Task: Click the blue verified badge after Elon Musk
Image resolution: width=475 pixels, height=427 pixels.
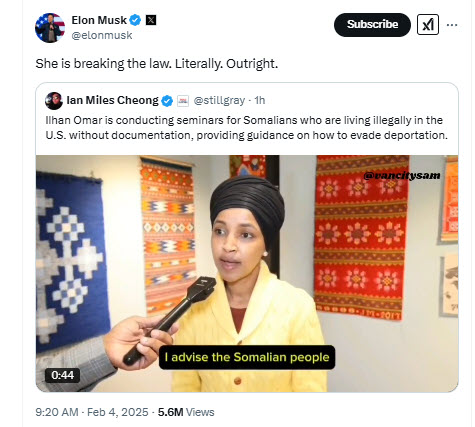Action: tap(135, 20)
